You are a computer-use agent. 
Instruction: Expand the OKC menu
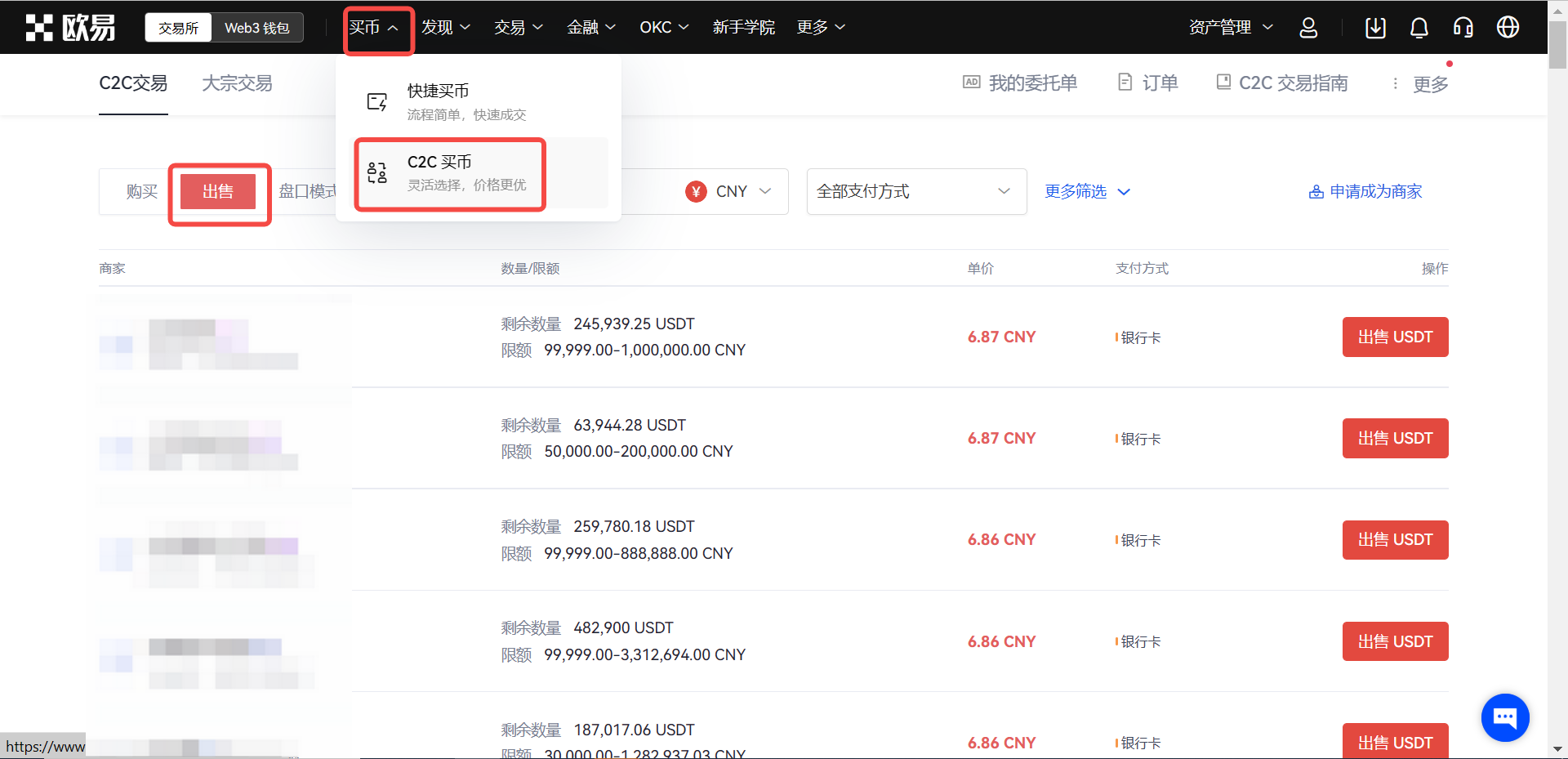664,27
